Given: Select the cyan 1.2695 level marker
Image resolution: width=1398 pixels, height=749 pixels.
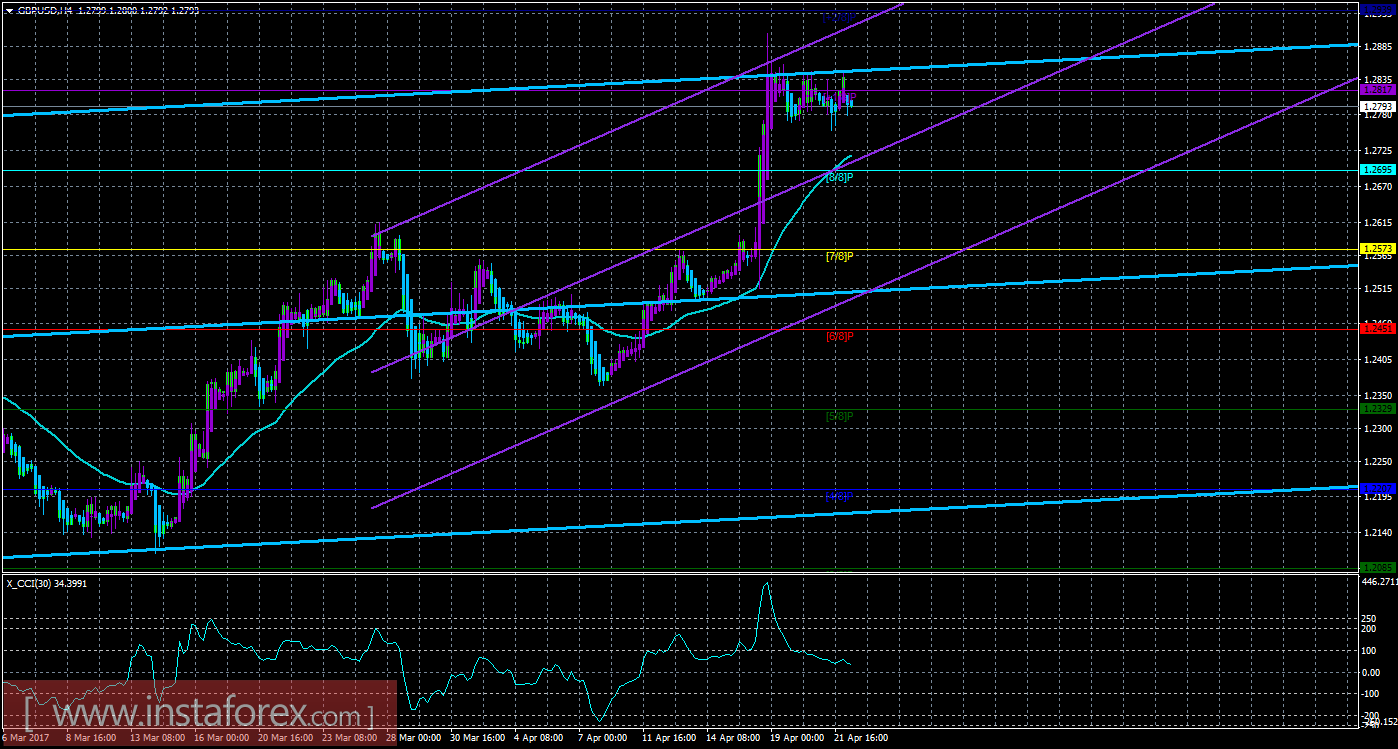Looking at the screenshot, I should (x=1380, y=171).
